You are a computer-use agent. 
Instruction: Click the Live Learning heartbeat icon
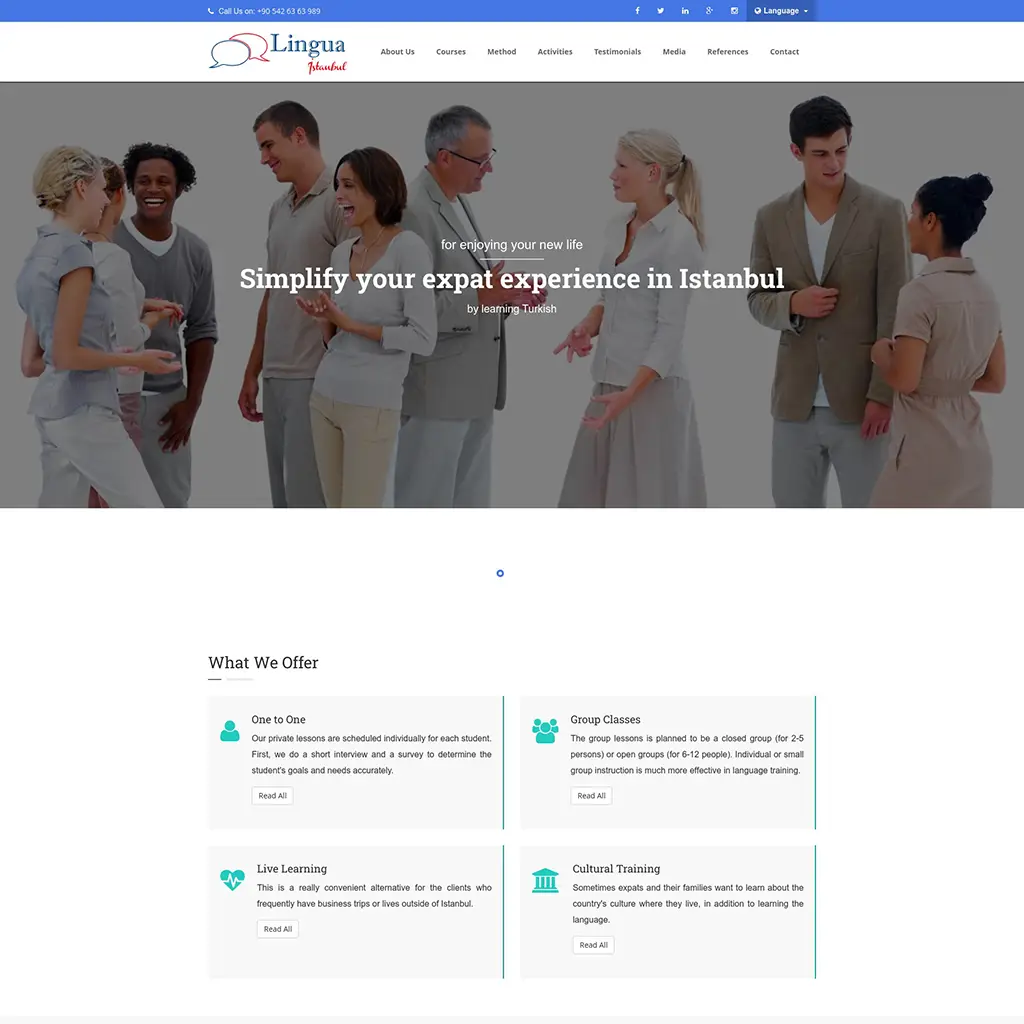pyautogui.click(x=232, y=880)
